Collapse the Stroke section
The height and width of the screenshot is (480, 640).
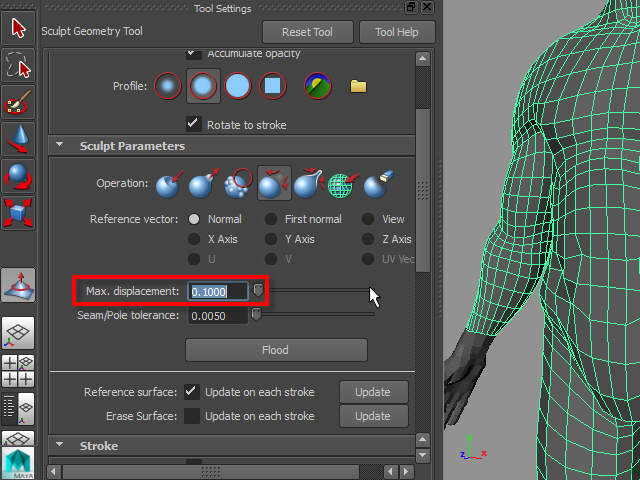[x=59, y=446]
